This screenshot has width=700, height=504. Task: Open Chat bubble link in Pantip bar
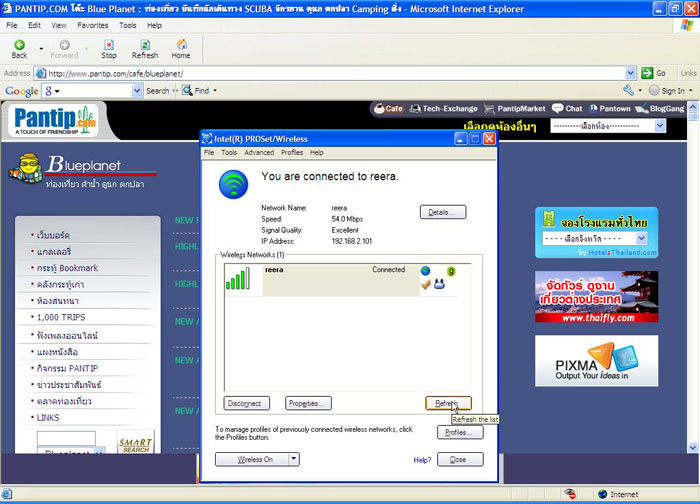pos(567,108)
